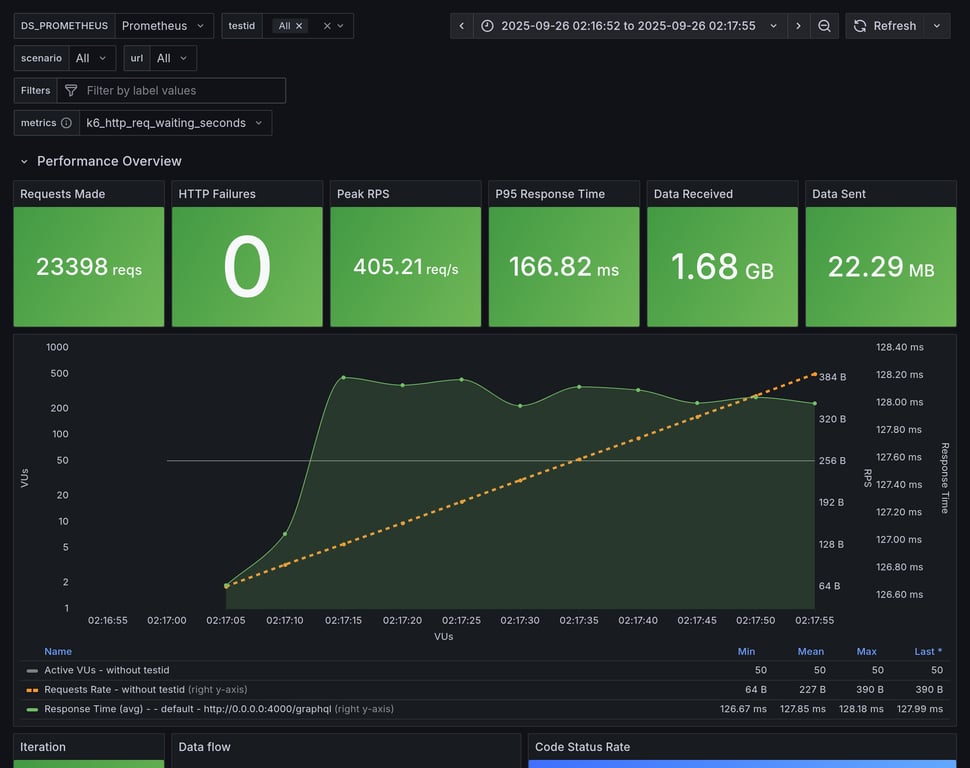Sort legend by Max column header
970x768 pixels.
pyautogui.click(x=866, y=651)
